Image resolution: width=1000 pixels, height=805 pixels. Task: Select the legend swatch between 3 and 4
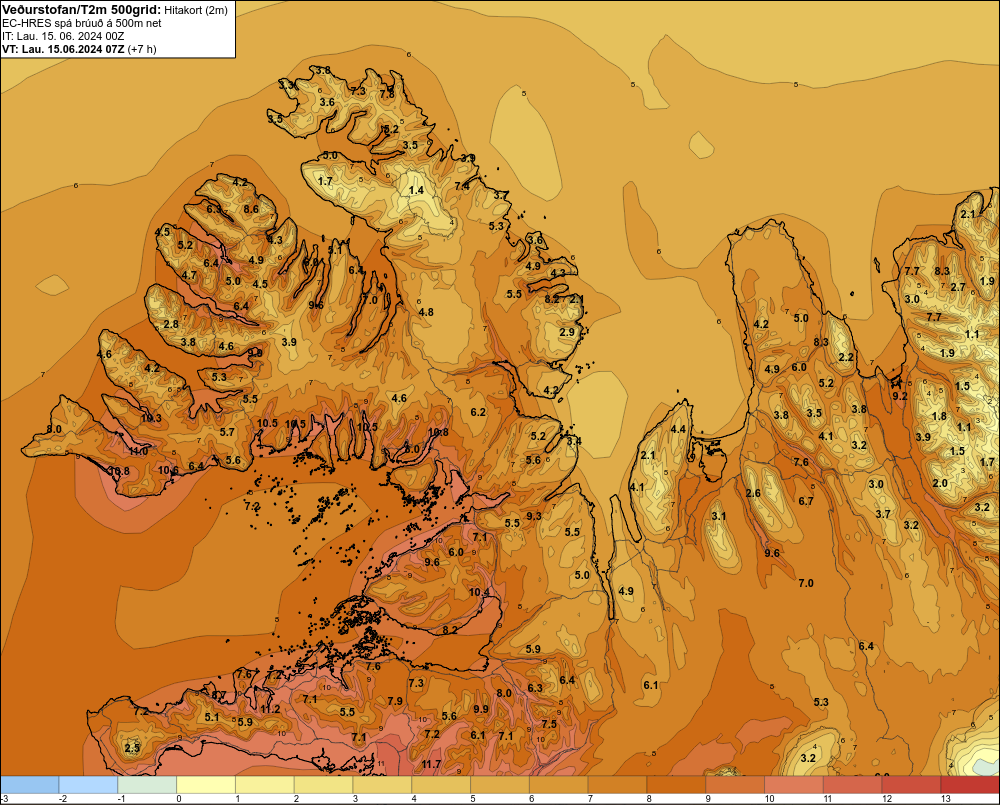click(x=382, y=785)
